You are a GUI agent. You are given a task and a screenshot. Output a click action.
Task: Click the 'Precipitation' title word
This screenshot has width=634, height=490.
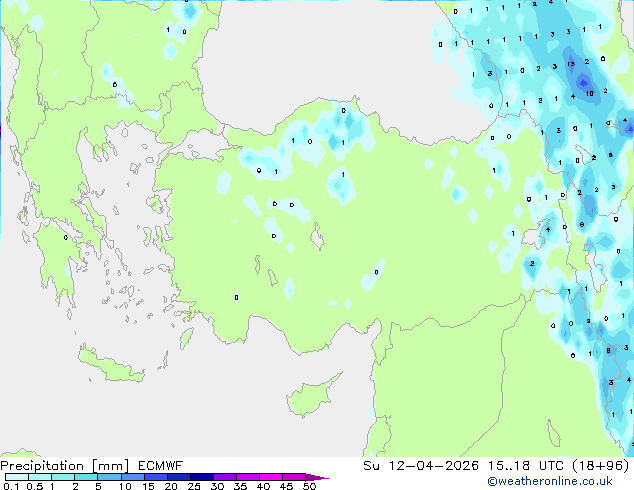click(42, 466)
